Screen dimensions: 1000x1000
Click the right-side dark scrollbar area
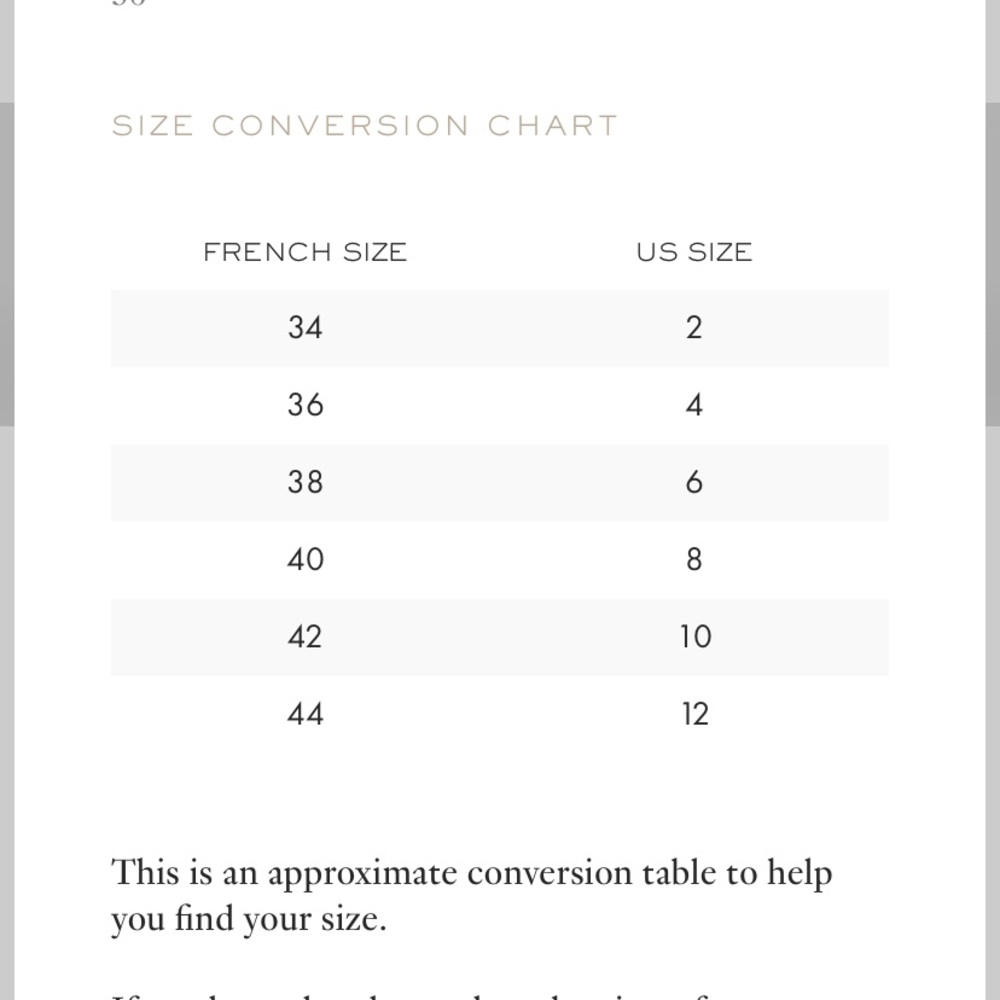point(992,265)
